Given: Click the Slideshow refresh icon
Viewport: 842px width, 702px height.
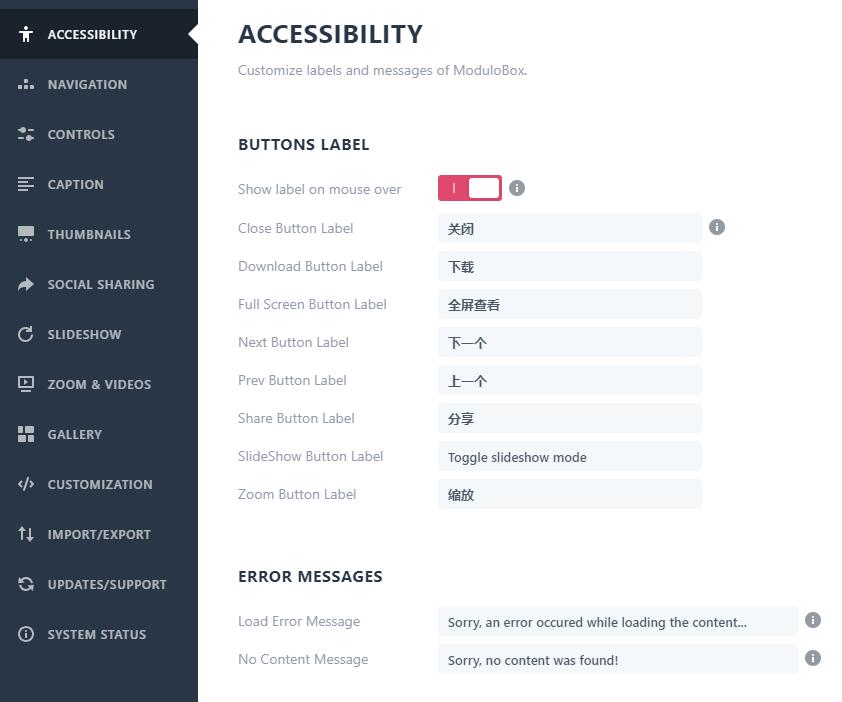Looking at the screenshot, I should click(26, 335).
